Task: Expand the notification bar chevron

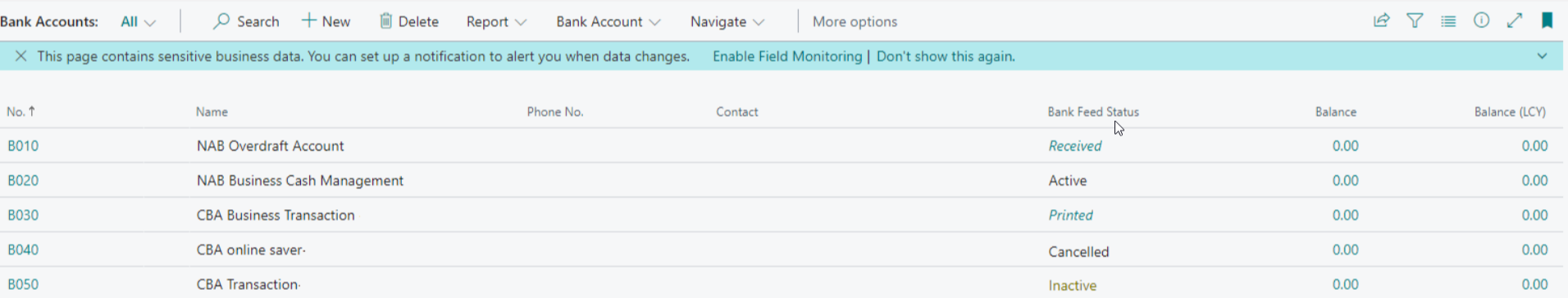Action: [1542, 56]
